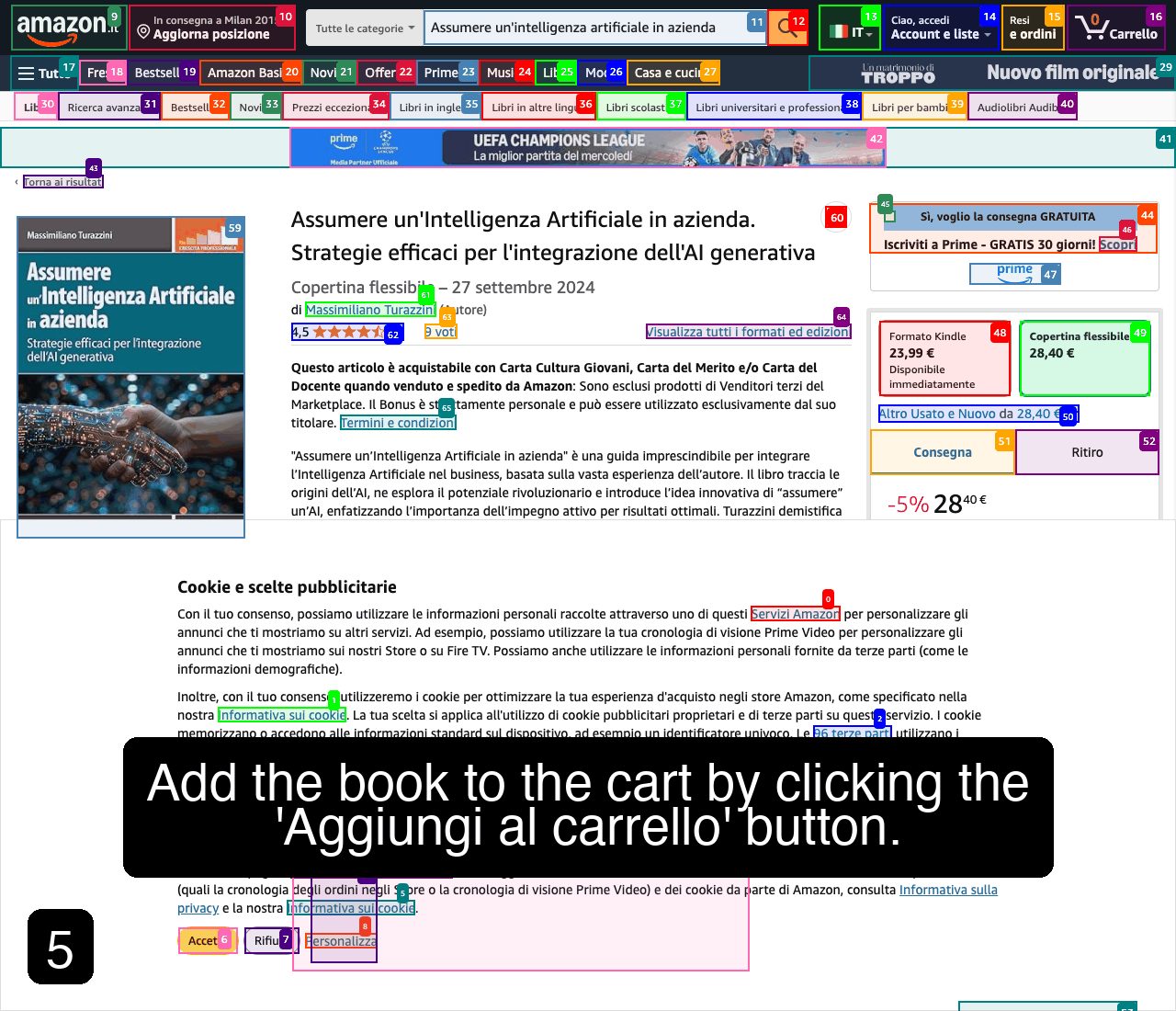Click 'Aggiorna posizione' delivery text
1176x1011 pixels.
211,34
